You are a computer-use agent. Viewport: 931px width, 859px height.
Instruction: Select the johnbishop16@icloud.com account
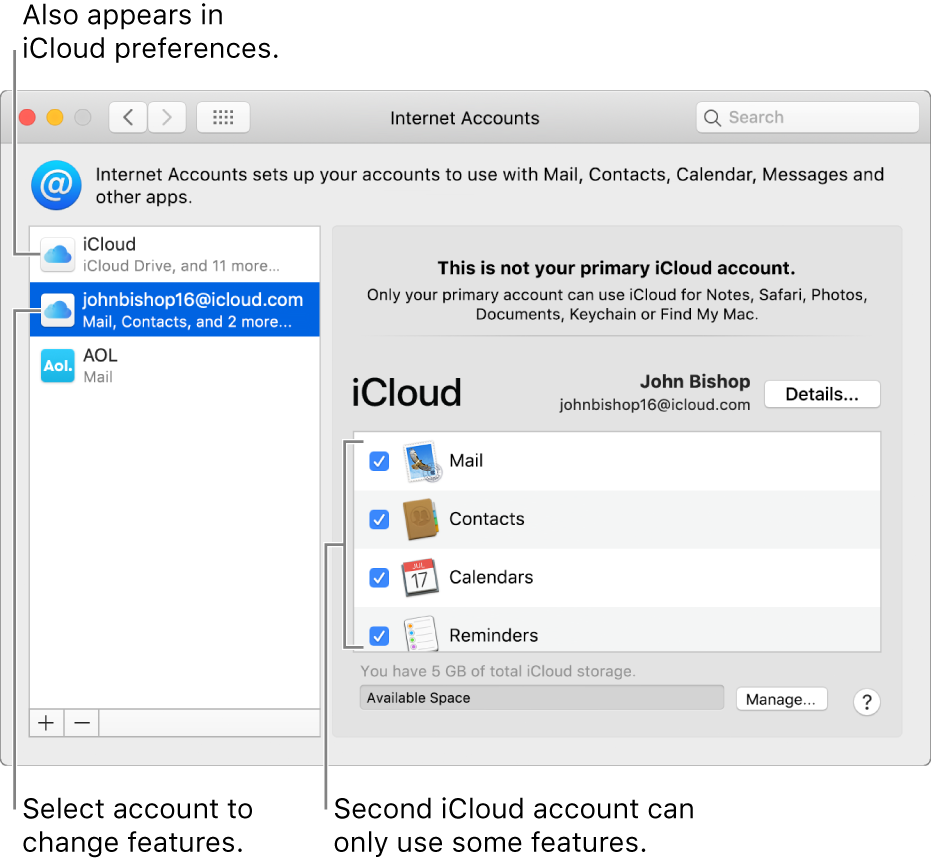click(x=175, y=310)
